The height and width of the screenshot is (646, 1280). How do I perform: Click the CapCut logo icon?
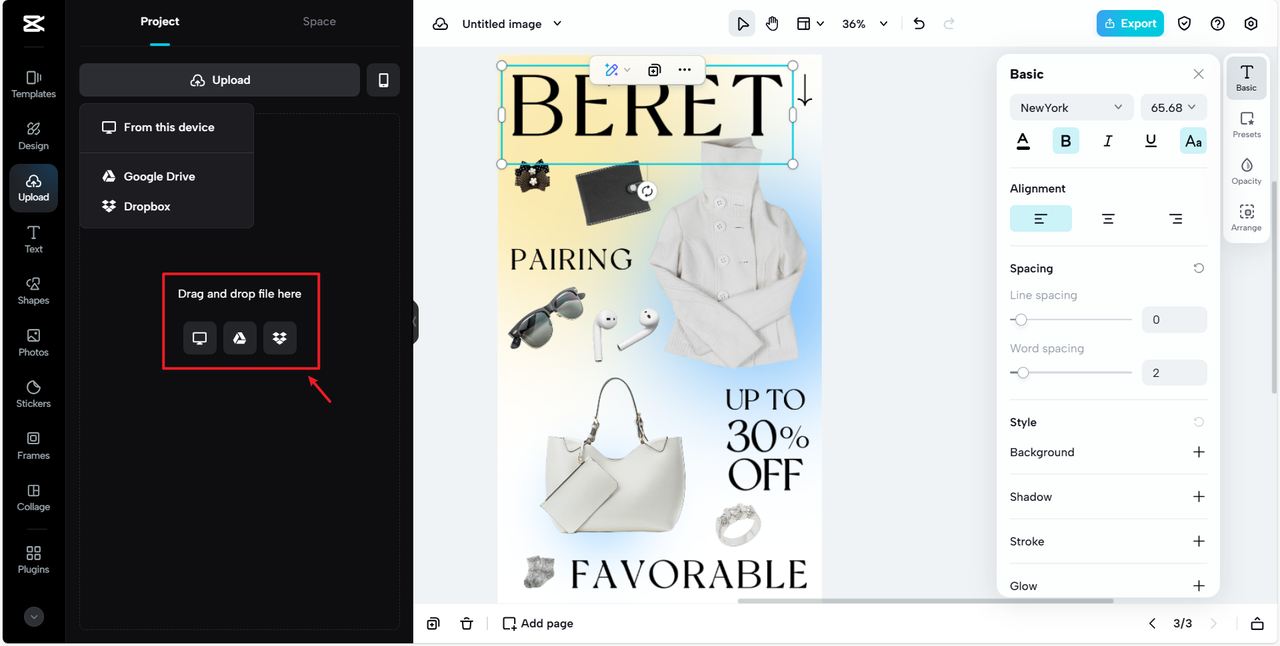click(x=33, y=24)
